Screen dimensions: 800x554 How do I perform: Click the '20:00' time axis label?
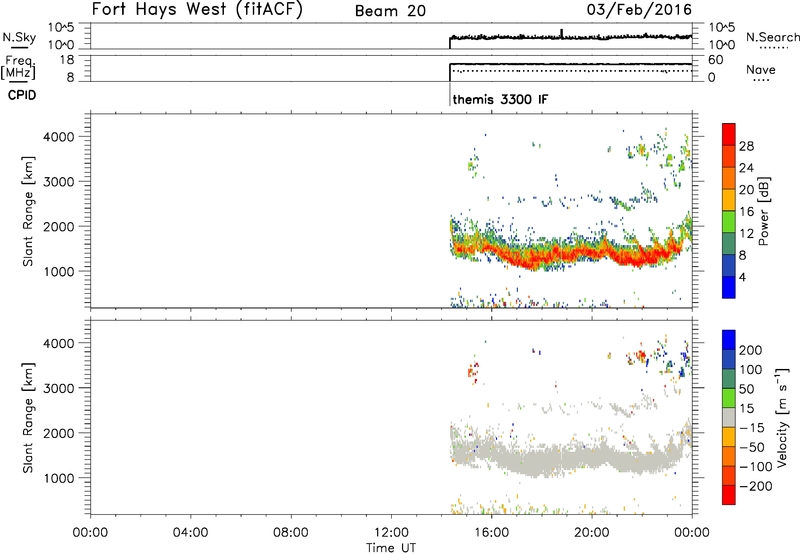pyautogui.click(x=592, y=533)
